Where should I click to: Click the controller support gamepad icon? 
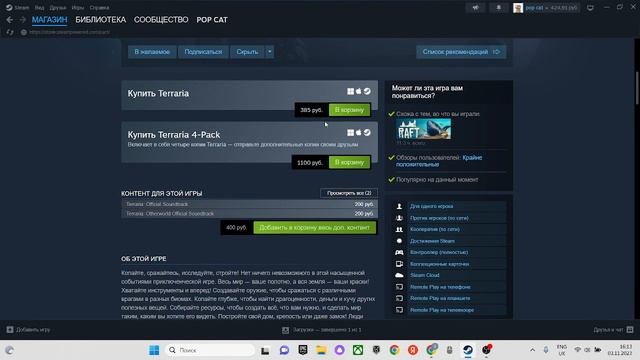[399, 252]
